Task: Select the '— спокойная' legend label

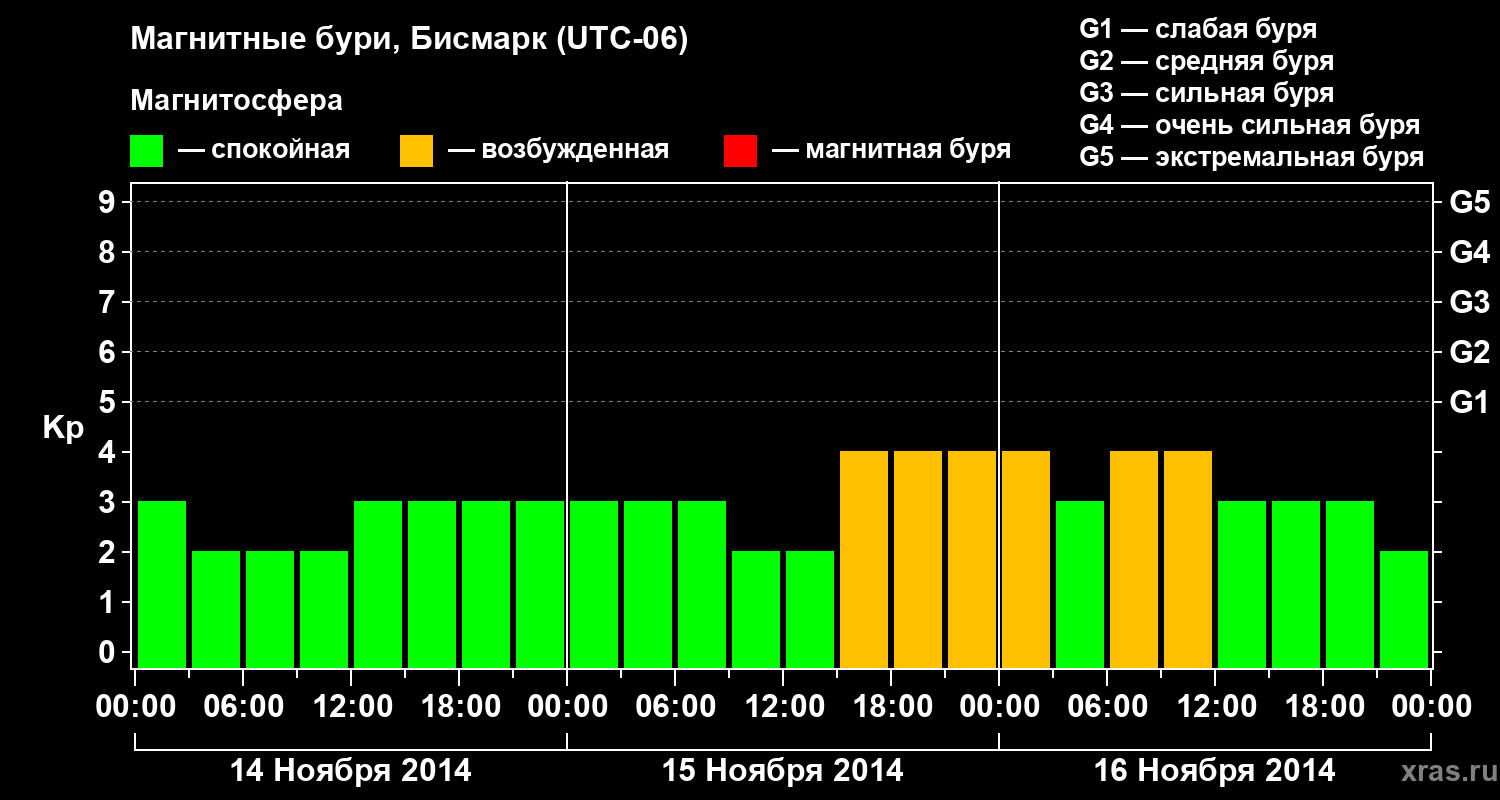Action: (x=264, y=150)
